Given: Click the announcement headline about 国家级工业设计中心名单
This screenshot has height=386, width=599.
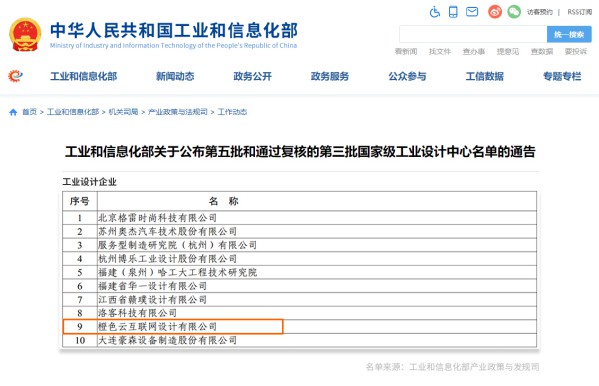Looking at the screenshot, I should point(300,152).
